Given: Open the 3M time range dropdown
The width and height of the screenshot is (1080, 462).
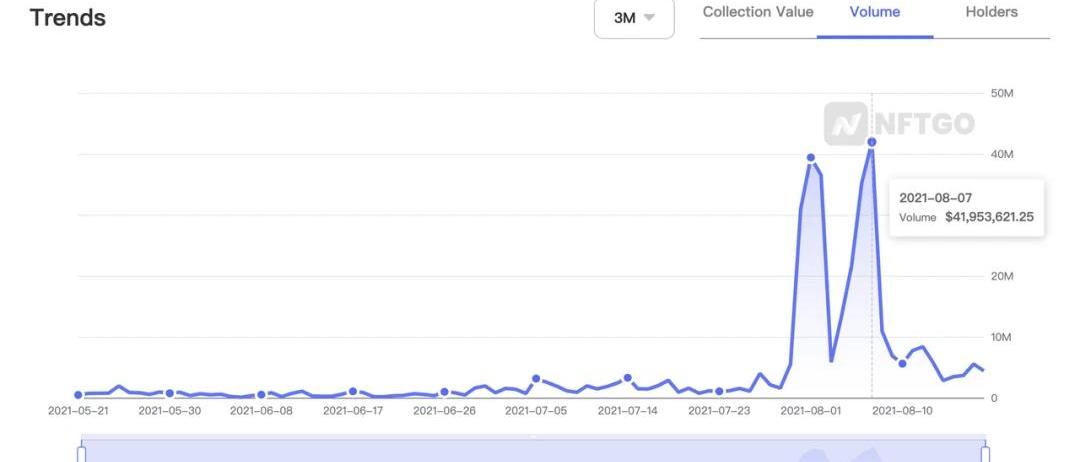Looking at the screenshot, I should pos(634,18).
